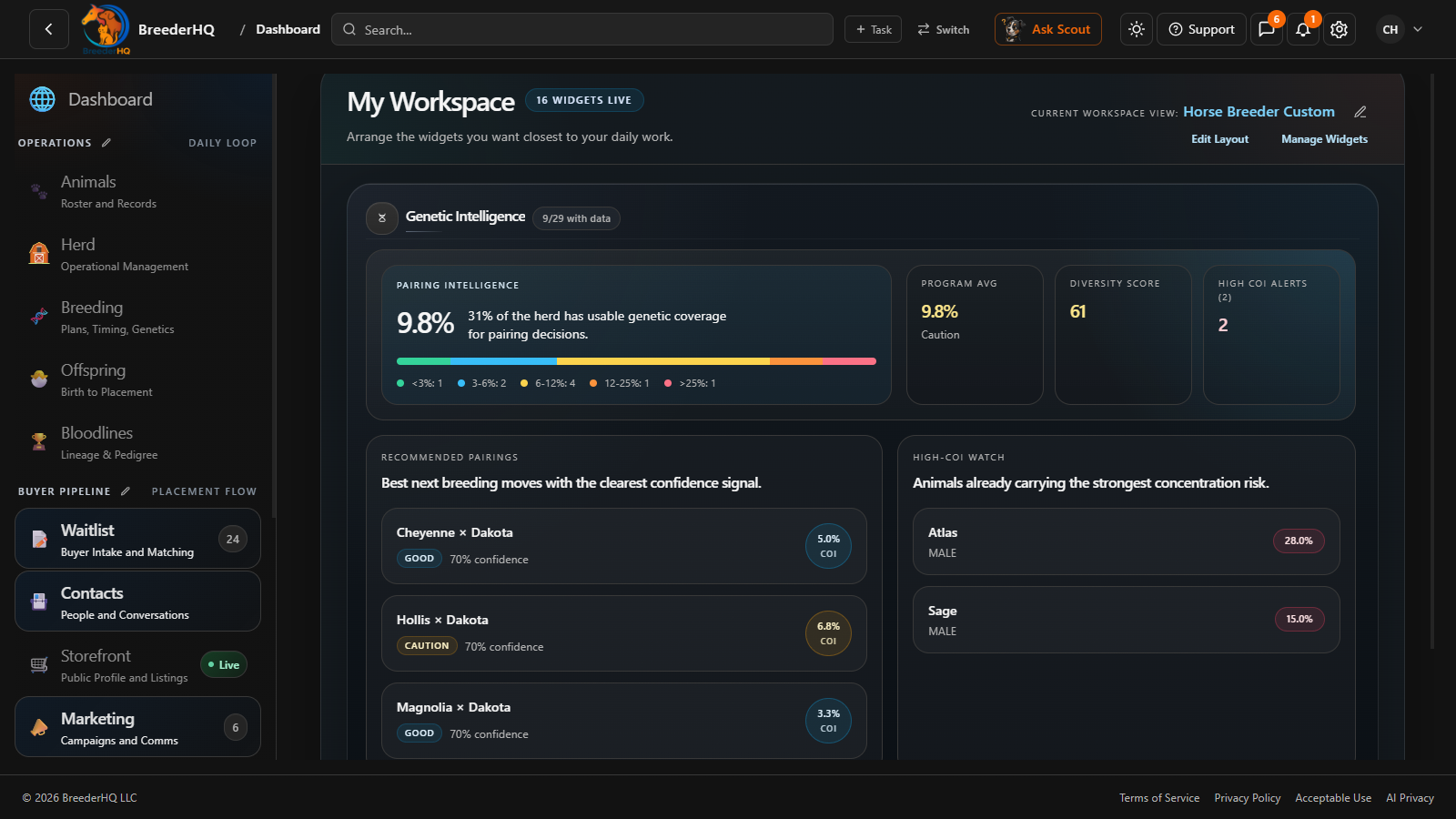Focus the Search input field
This screenshot has height=819, width=1456.
[582, 29]
